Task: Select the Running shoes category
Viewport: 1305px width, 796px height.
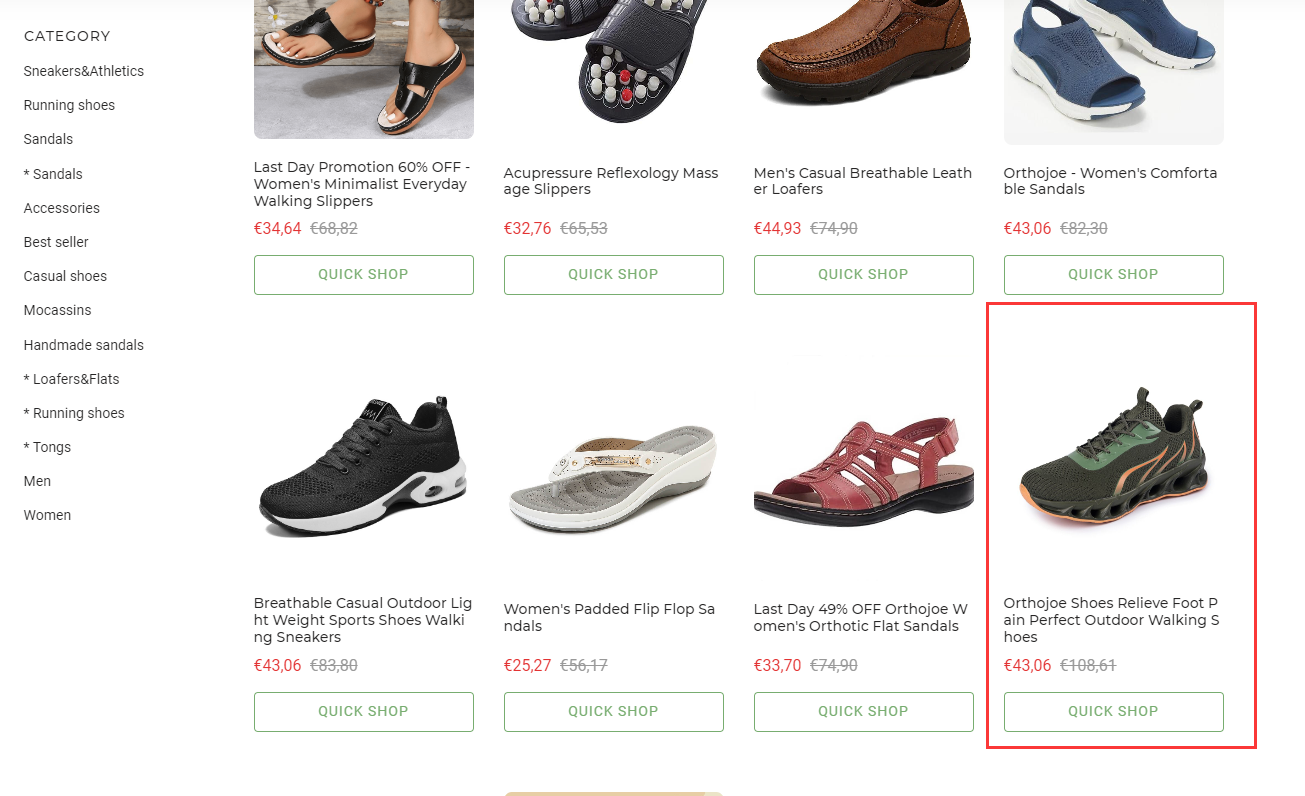Action: coord(69,105)
